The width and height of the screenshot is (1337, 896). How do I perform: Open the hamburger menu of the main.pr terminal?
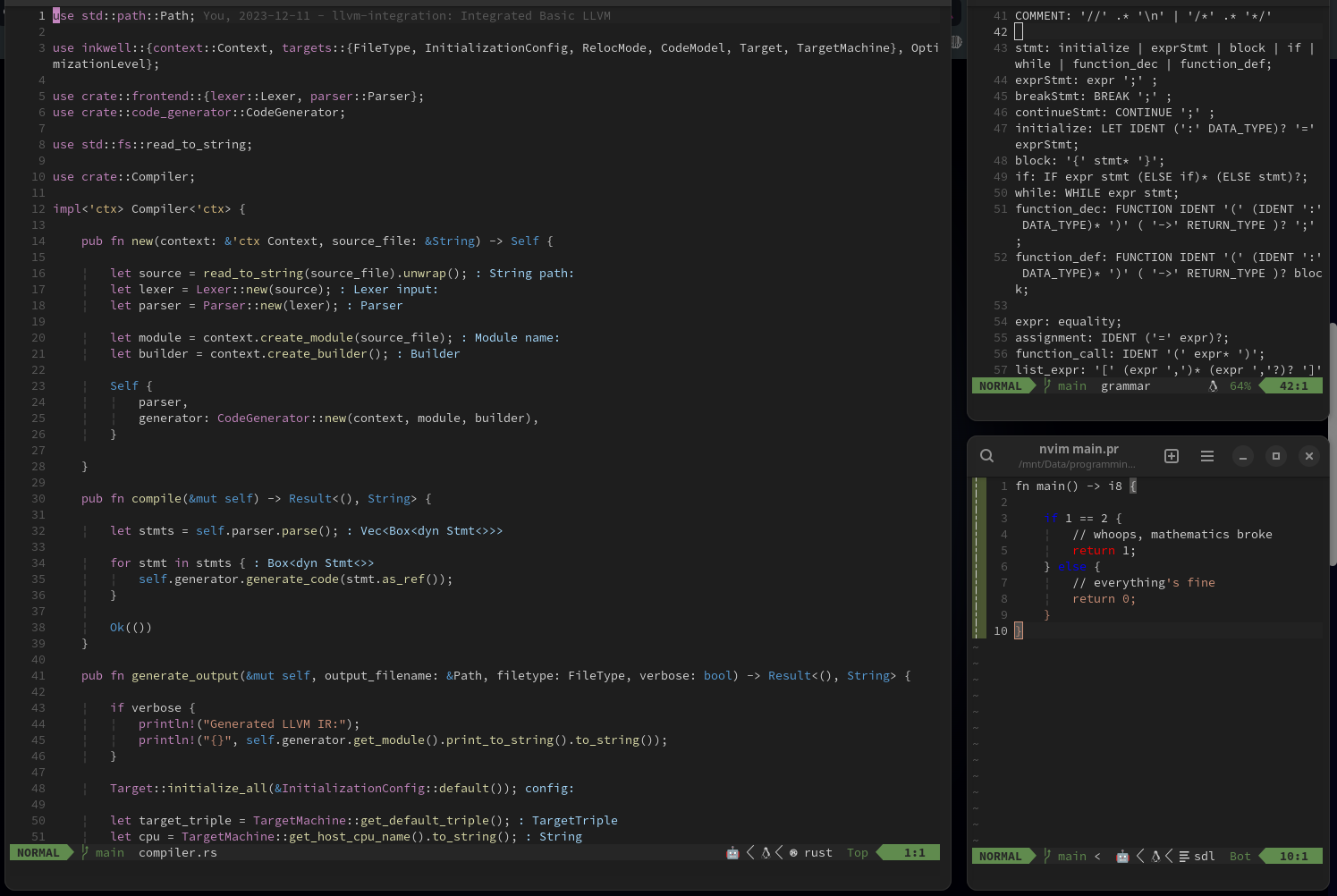click(x=1207, y=456)
